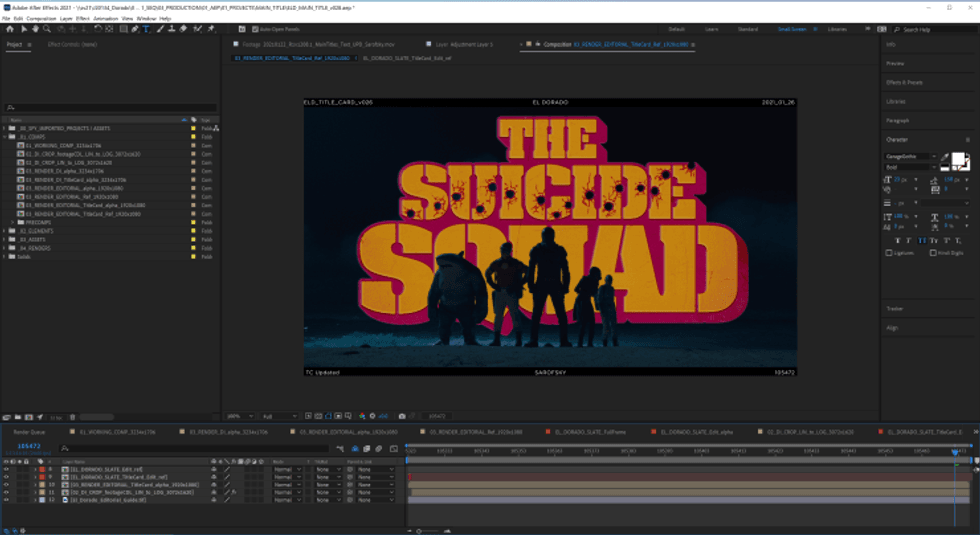Hide the EL_DORADO_SLATE_Edit_ref layer

(x=6, y=469)
